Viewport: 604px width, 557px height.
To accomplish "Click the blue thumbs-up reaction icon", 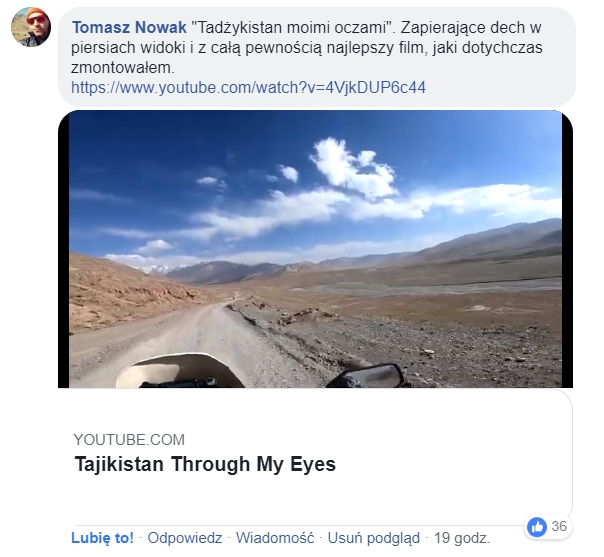I will 537,526.
